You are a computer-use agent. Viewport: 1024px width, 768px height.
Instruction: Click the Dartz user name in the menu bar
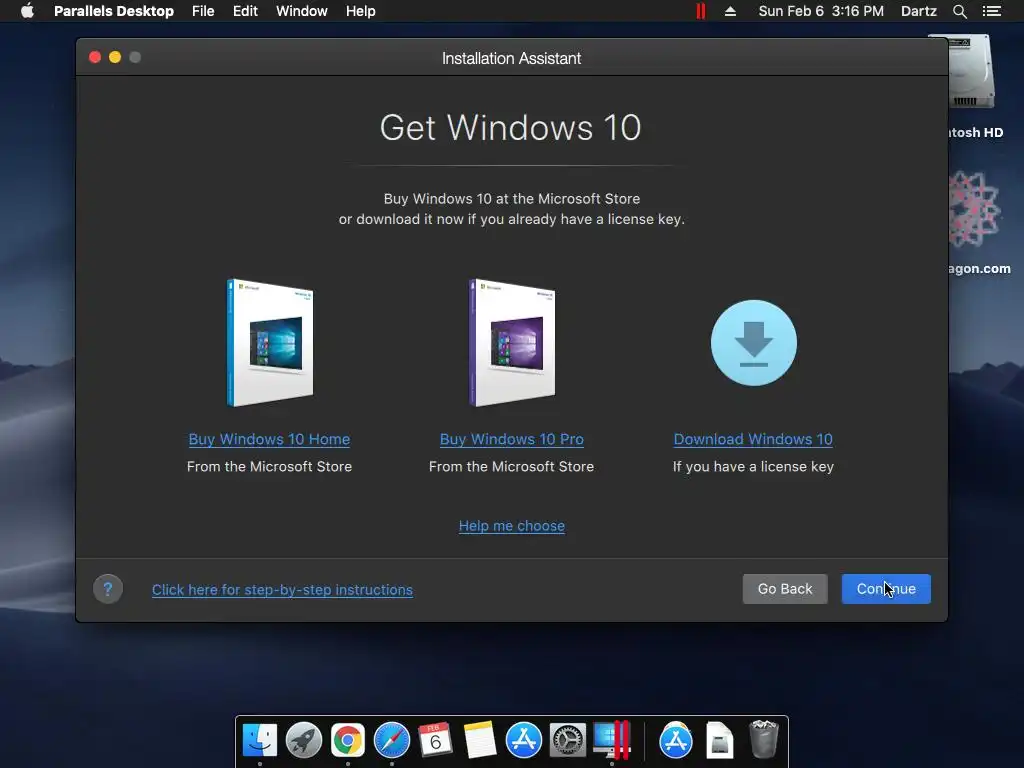coord(918,11)
